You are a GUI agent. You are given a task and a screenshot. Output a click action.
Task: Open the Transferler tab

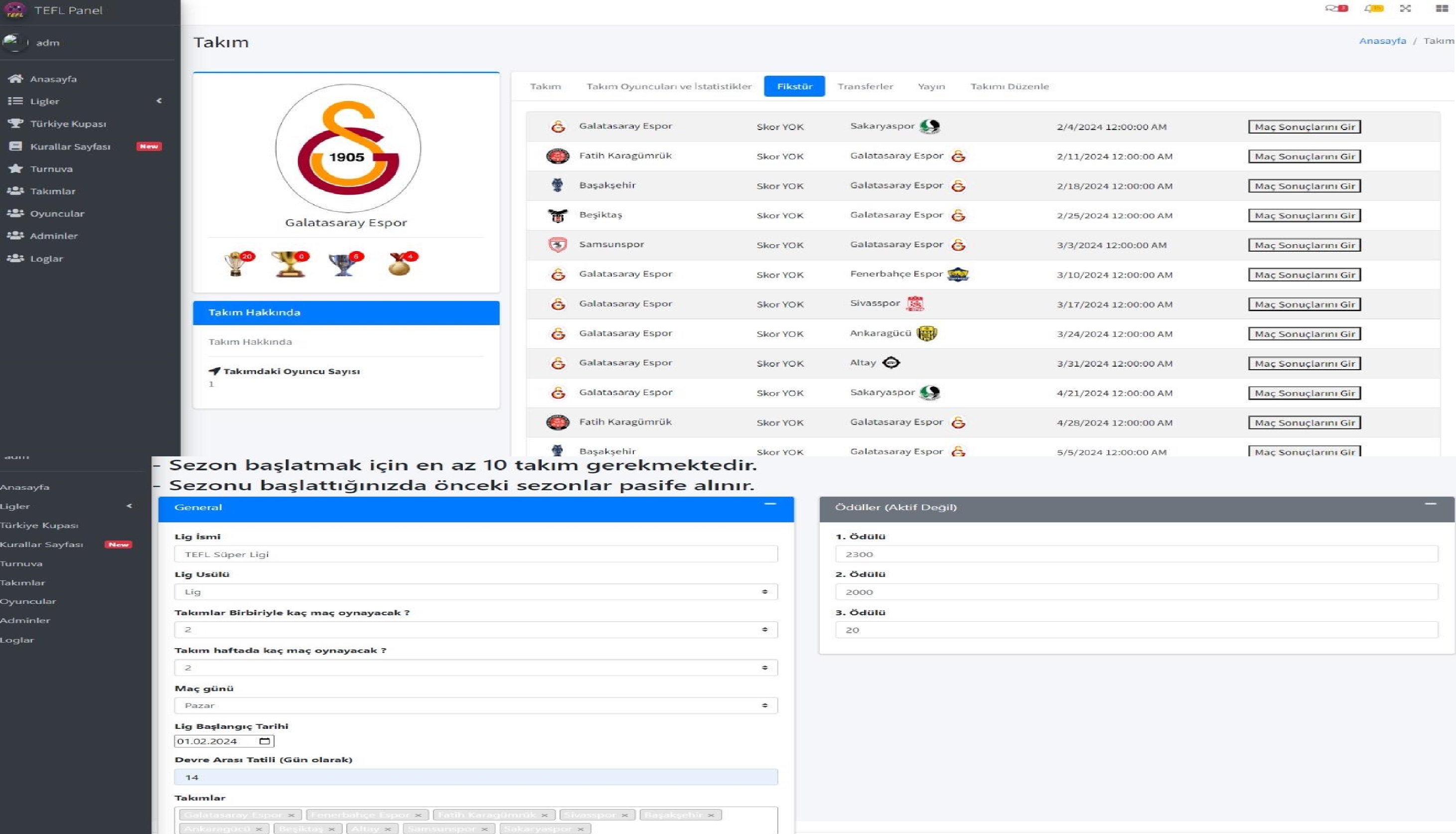tap(865, 87)
